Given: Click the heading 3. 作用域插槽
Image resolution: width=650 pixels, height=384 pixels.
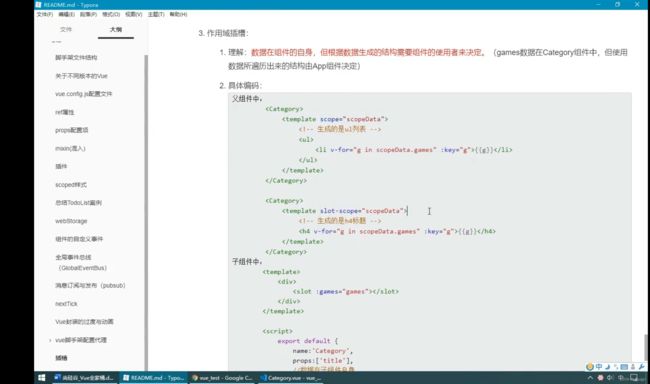Looking at the screenshot, I should click(x=223, y=33).
